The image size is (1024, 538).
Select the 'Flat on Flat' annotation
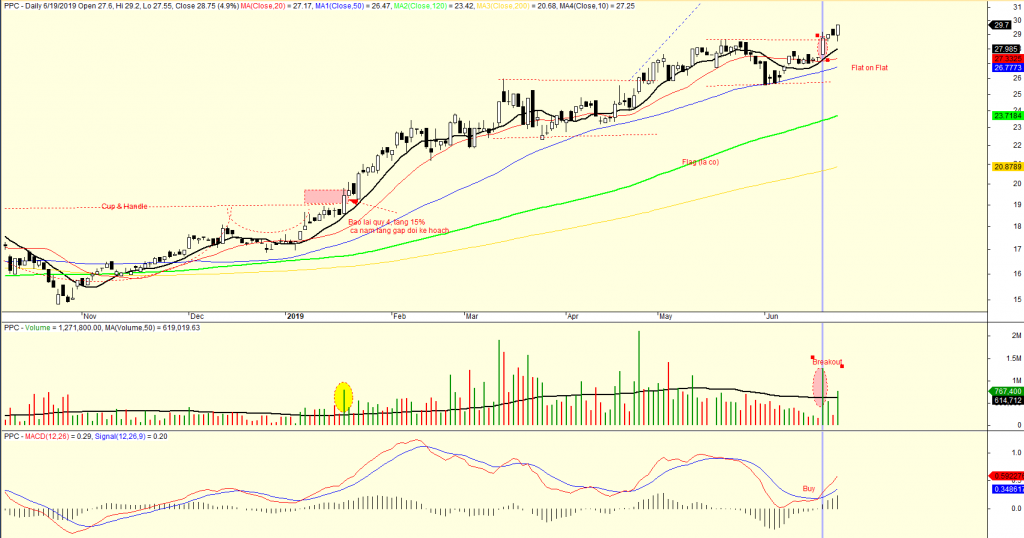point(868,67)
